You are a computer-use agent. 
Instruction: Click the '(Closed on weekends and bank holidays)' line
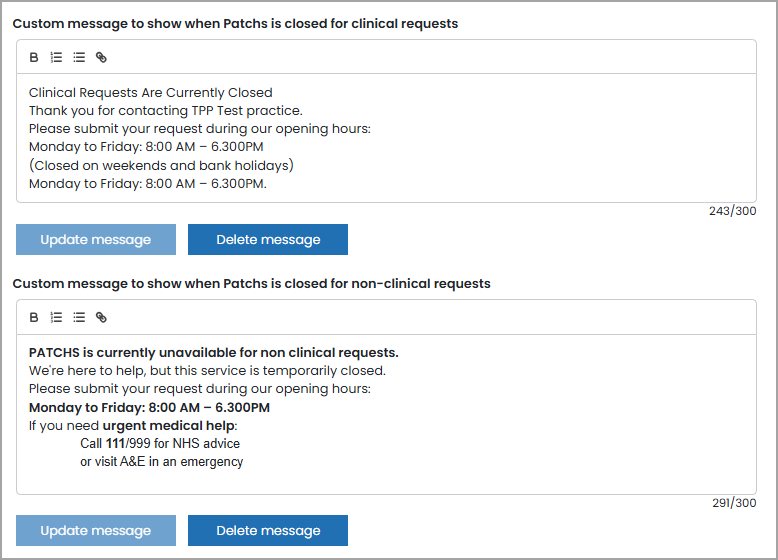tap(161, 165)
